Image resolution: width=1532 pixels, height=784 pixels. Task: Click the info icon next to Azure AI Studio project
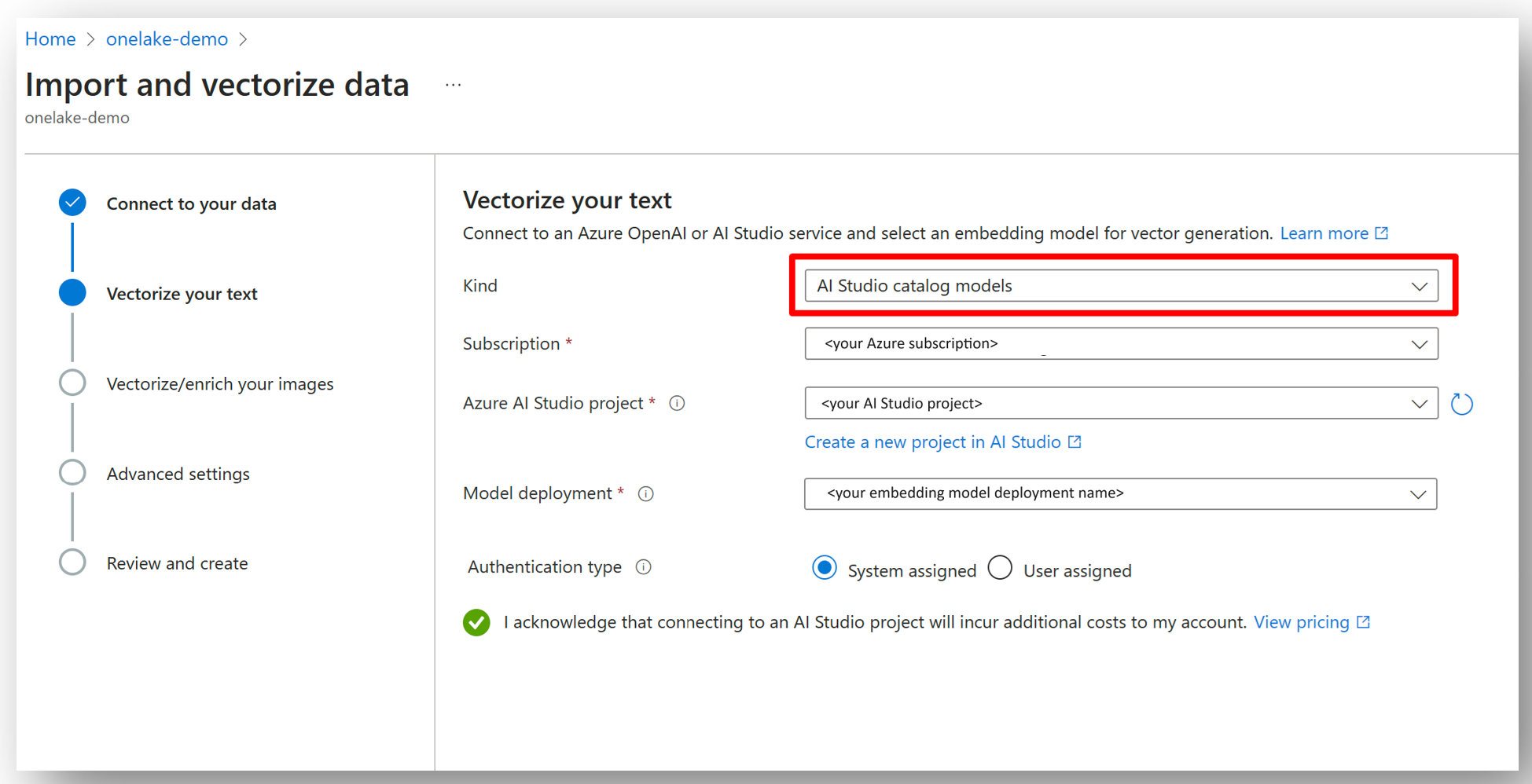(x=677, y=404)
